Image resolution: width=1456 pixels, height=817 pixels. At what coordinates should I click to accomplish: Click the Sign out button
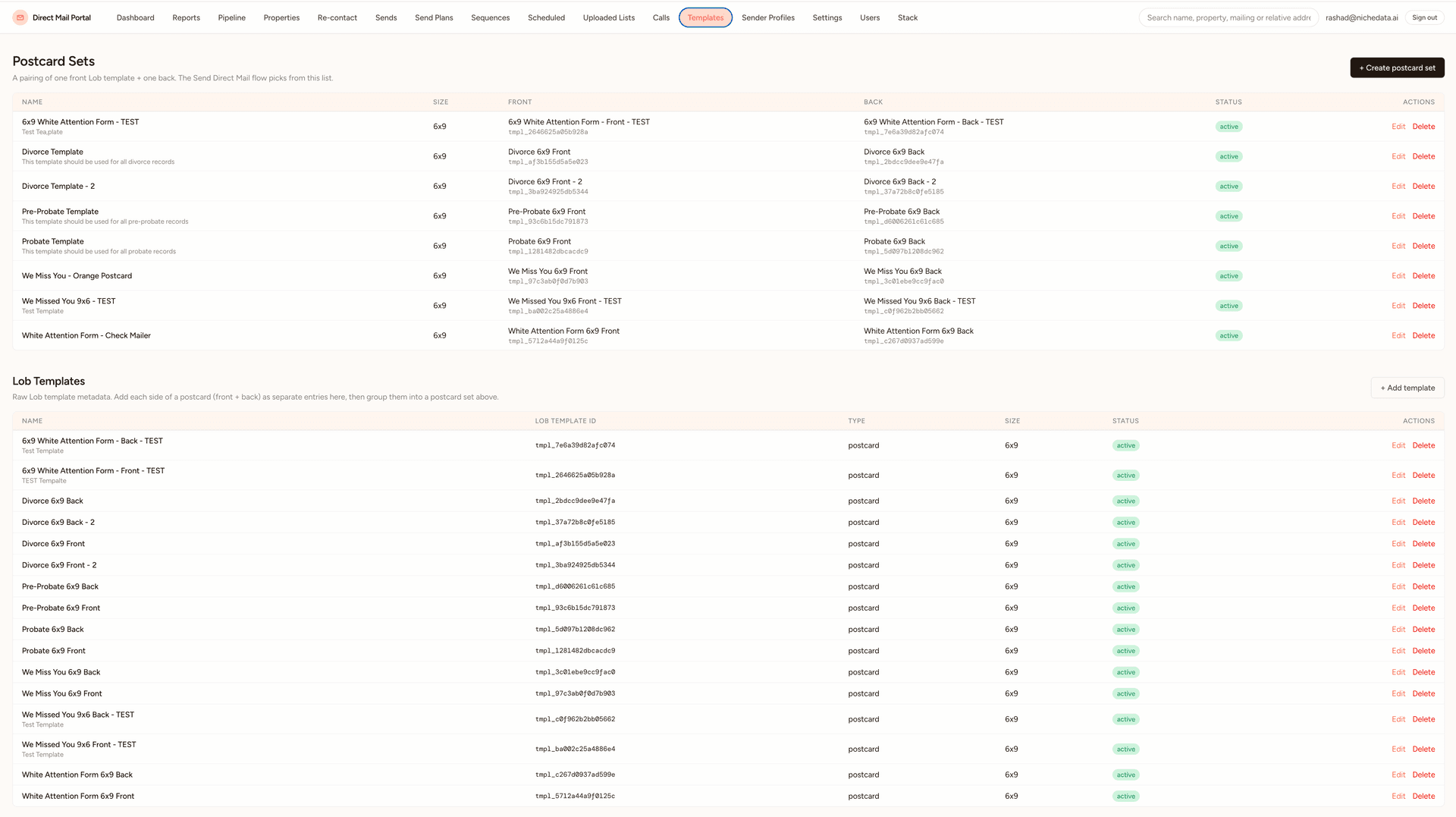point(1424,17)
